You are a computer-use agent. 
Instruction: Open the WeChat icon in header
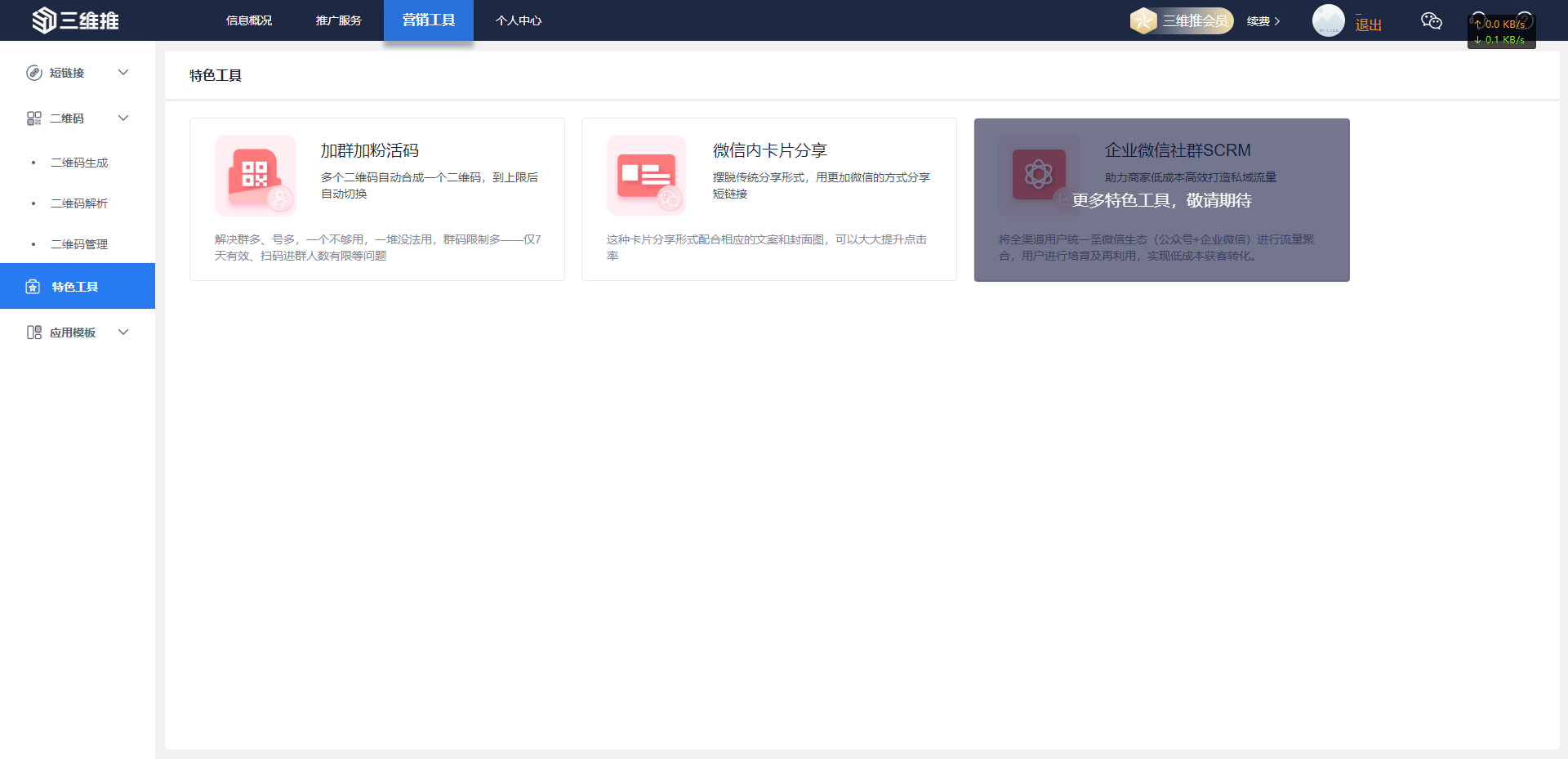tap(1432, 21)
